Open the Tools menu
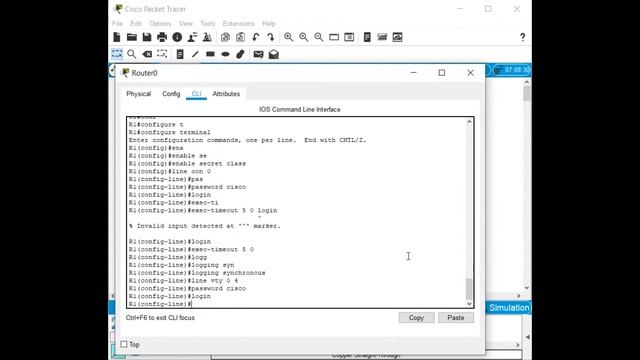The height and width of the screenshot is (360, 640). click(x=207, y=23)
